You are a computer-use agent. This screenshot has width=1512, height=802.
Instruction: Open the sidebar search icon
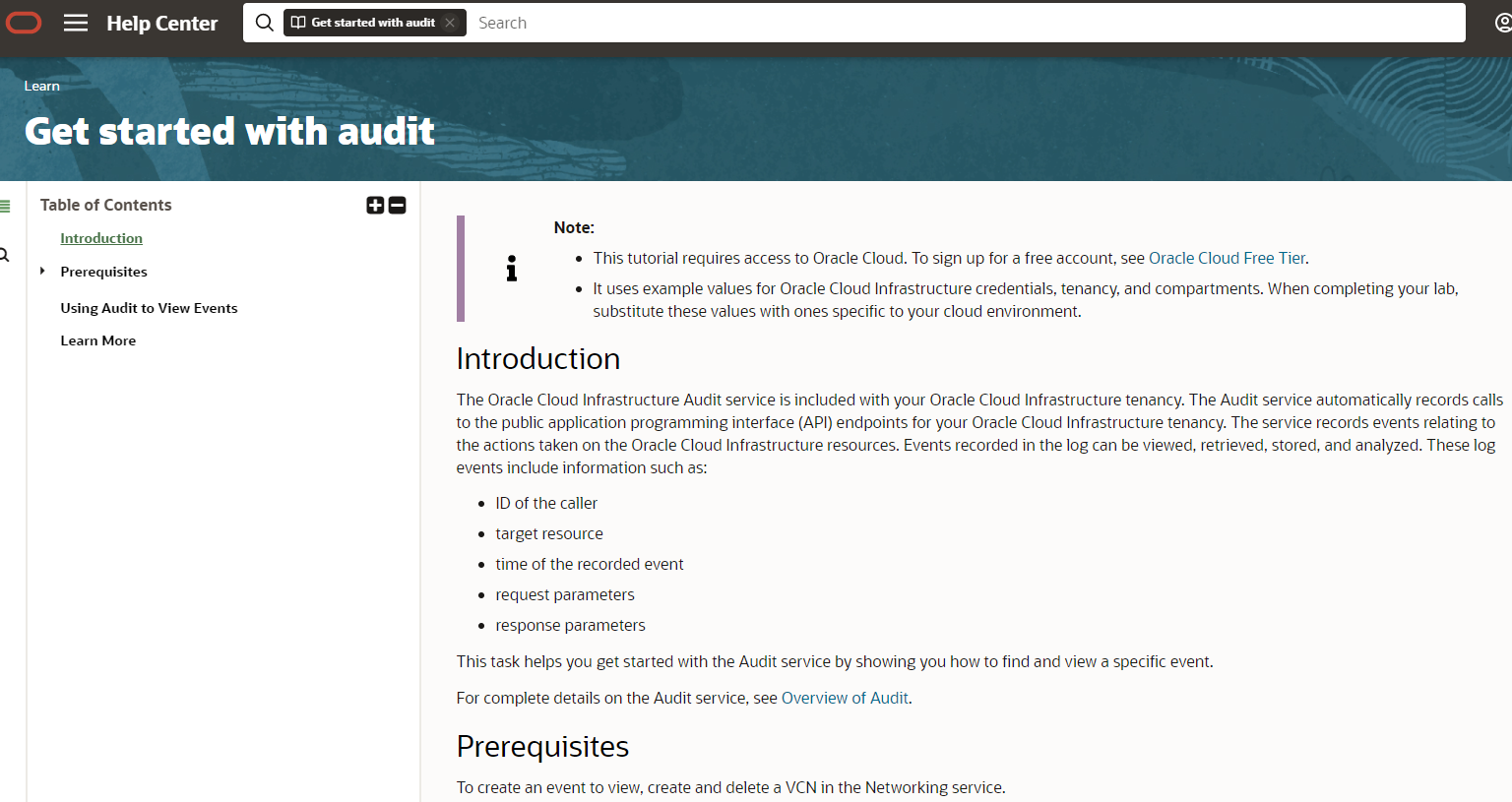coord(4,255)
